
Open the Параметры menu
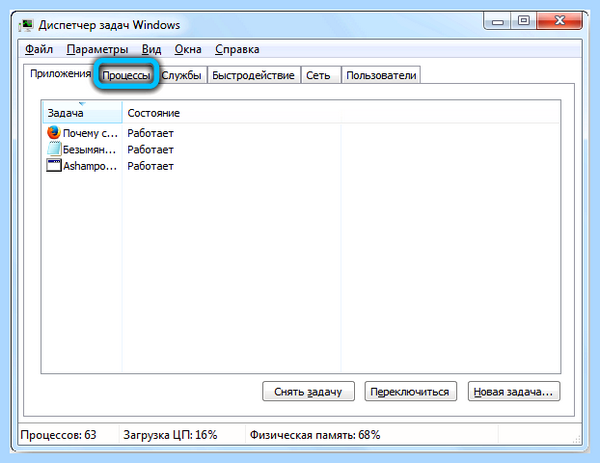pos(97,49)
